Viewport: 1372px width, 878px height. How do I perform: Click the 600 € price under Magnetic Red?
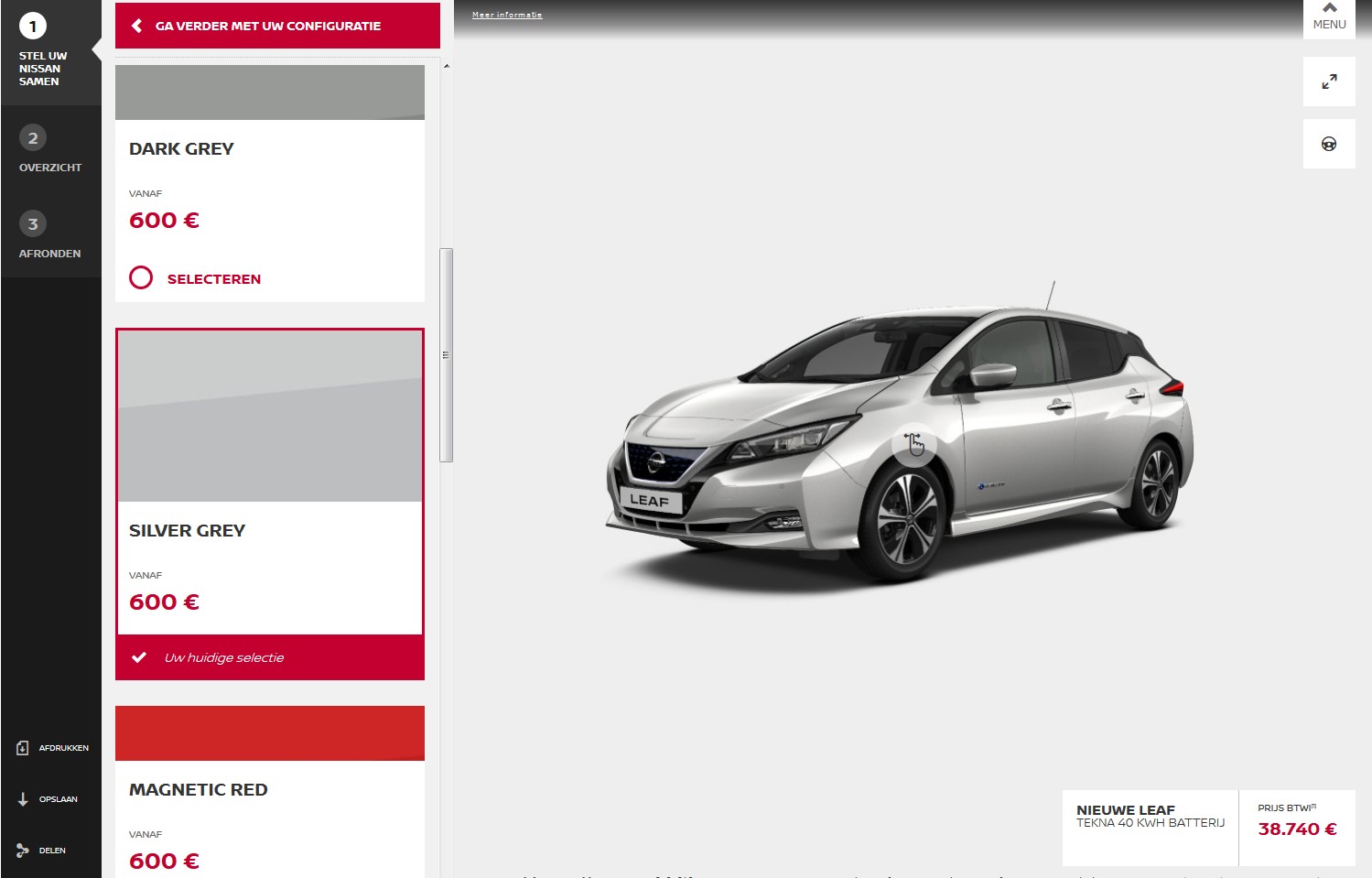165,862
